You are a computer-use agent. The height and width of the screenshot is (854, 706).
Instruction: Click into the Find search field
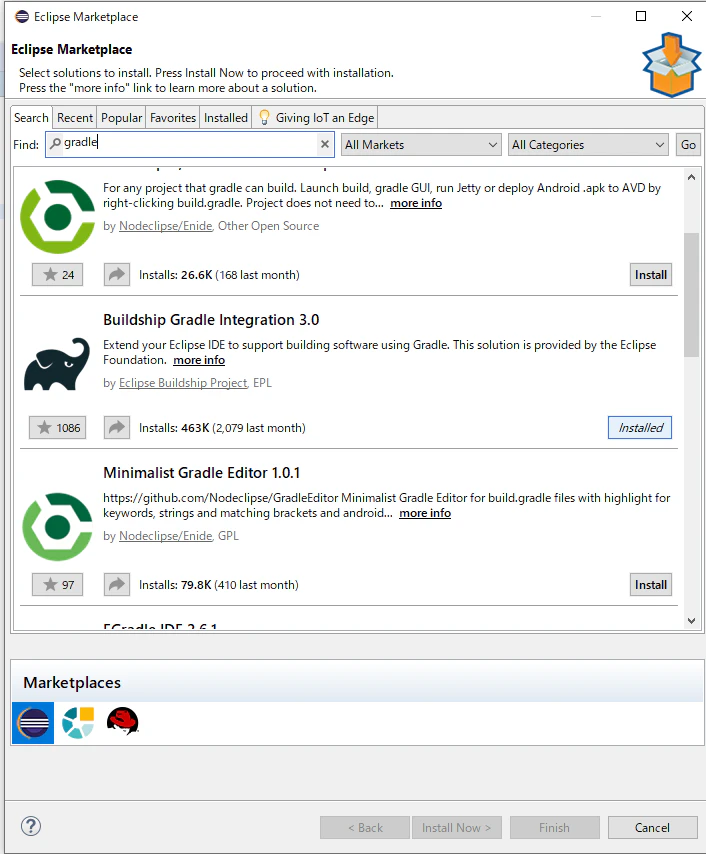(x=190, y=144)
